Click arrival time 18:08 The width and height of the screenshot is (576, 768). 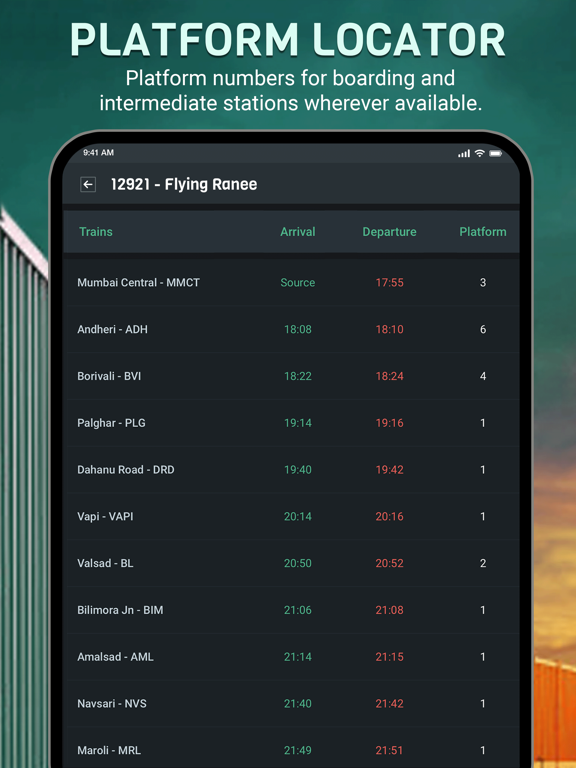point(298,329)
